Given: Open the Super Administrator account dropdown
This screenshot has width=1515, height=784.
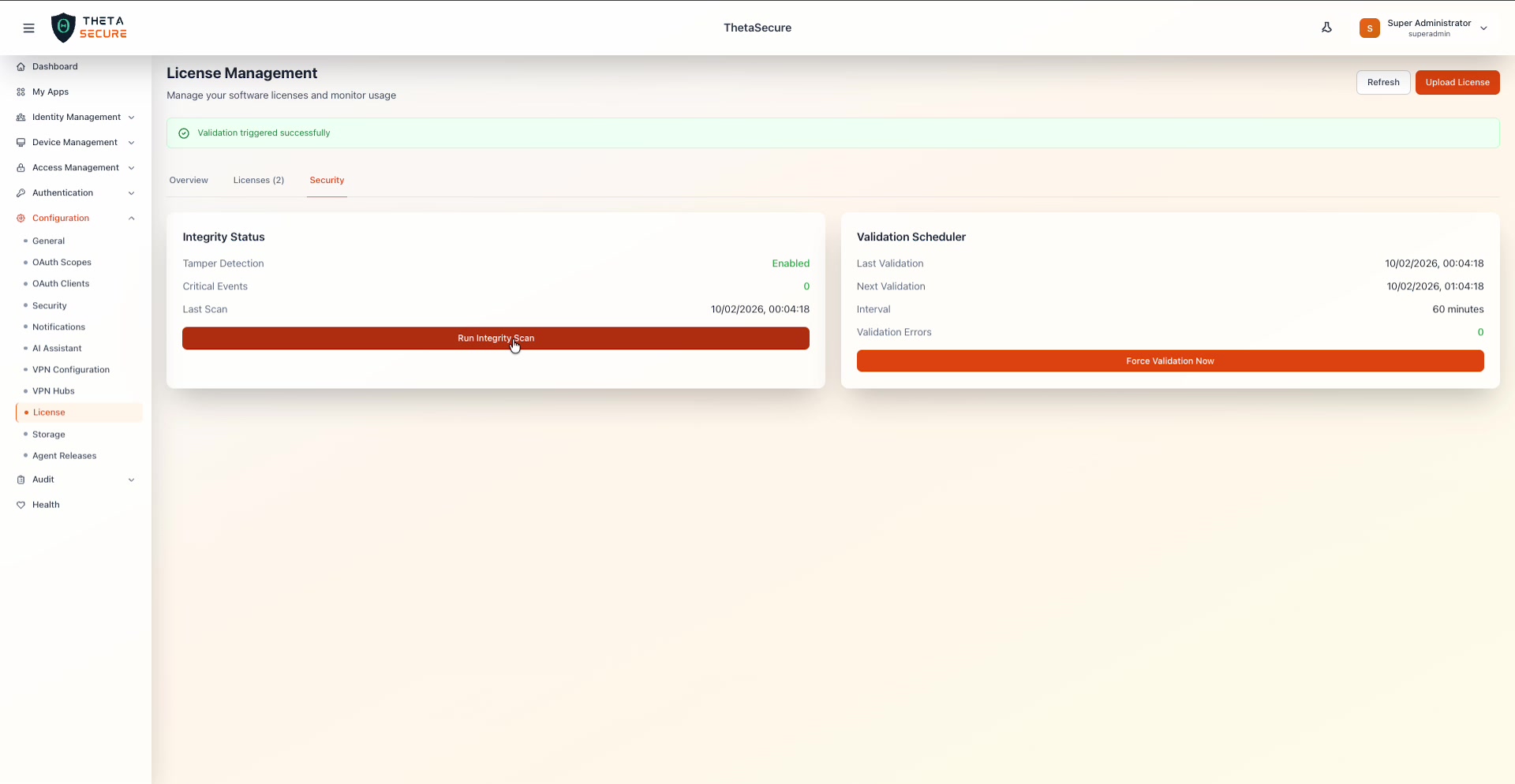Looking at the screenshot, I should (x=1483, y=28).
